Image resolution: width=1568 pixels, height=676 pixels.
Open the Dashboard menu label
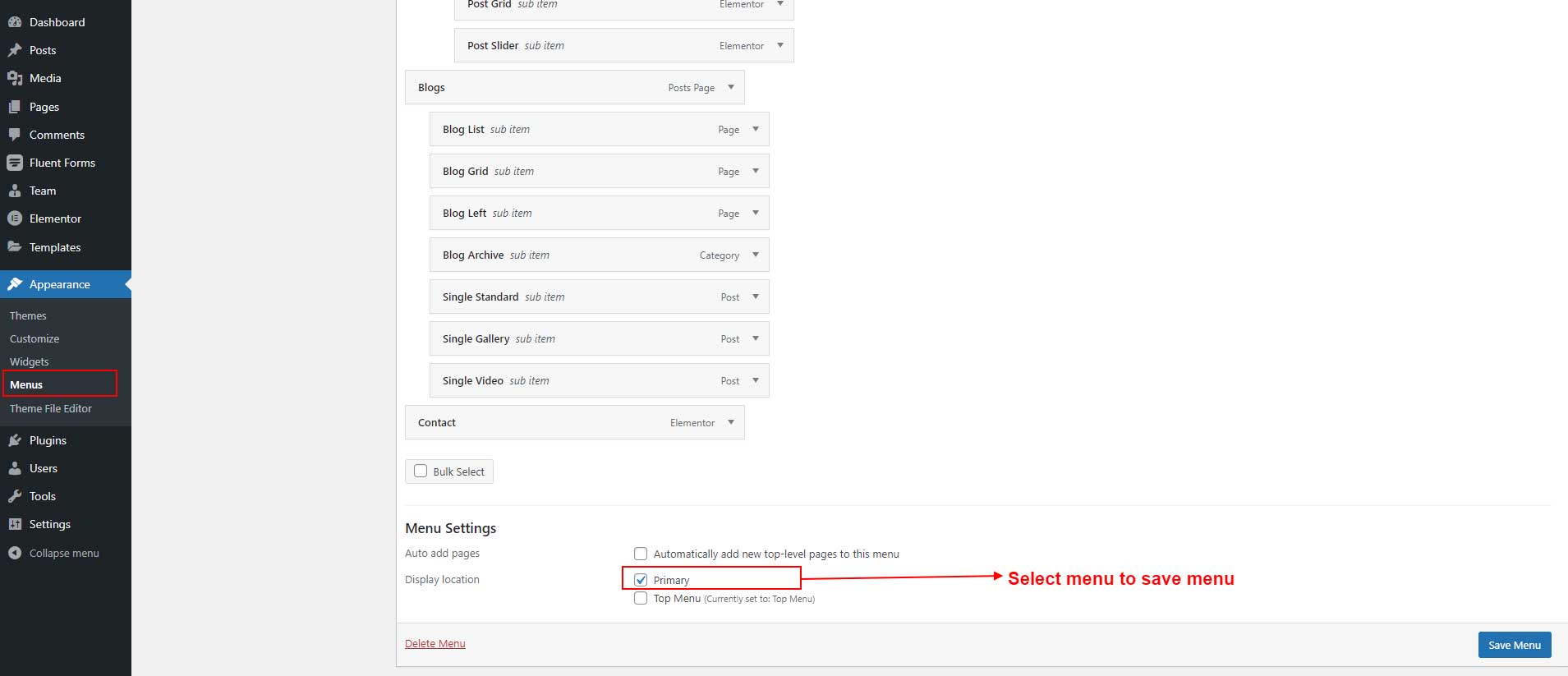tap(57, 22)
